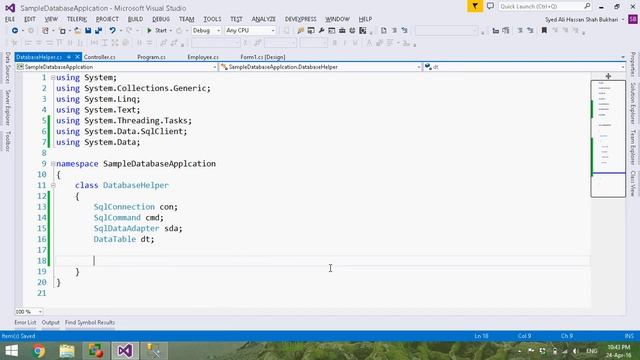Switch to the Program.cs tab
The width and height of the screenshot is (640, 360).
pyautogui.click(x=151, y=57)
